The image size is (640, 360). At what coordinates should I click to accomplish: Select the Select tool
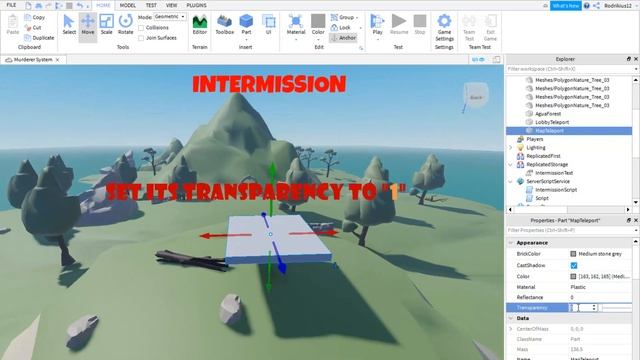click(69, 25)
